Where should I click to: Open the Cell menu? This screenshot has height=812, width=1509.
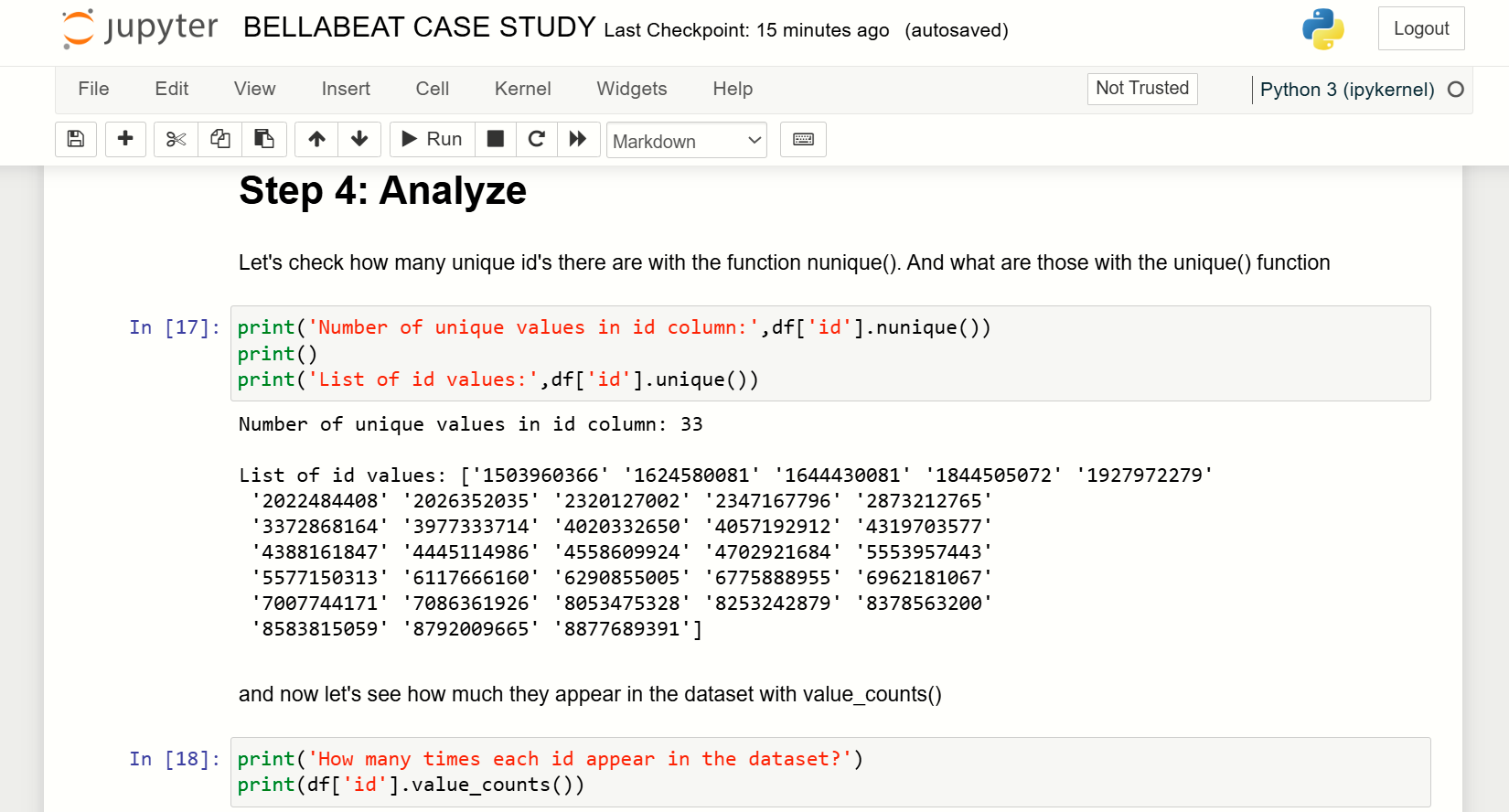click(x=433, y=89)
